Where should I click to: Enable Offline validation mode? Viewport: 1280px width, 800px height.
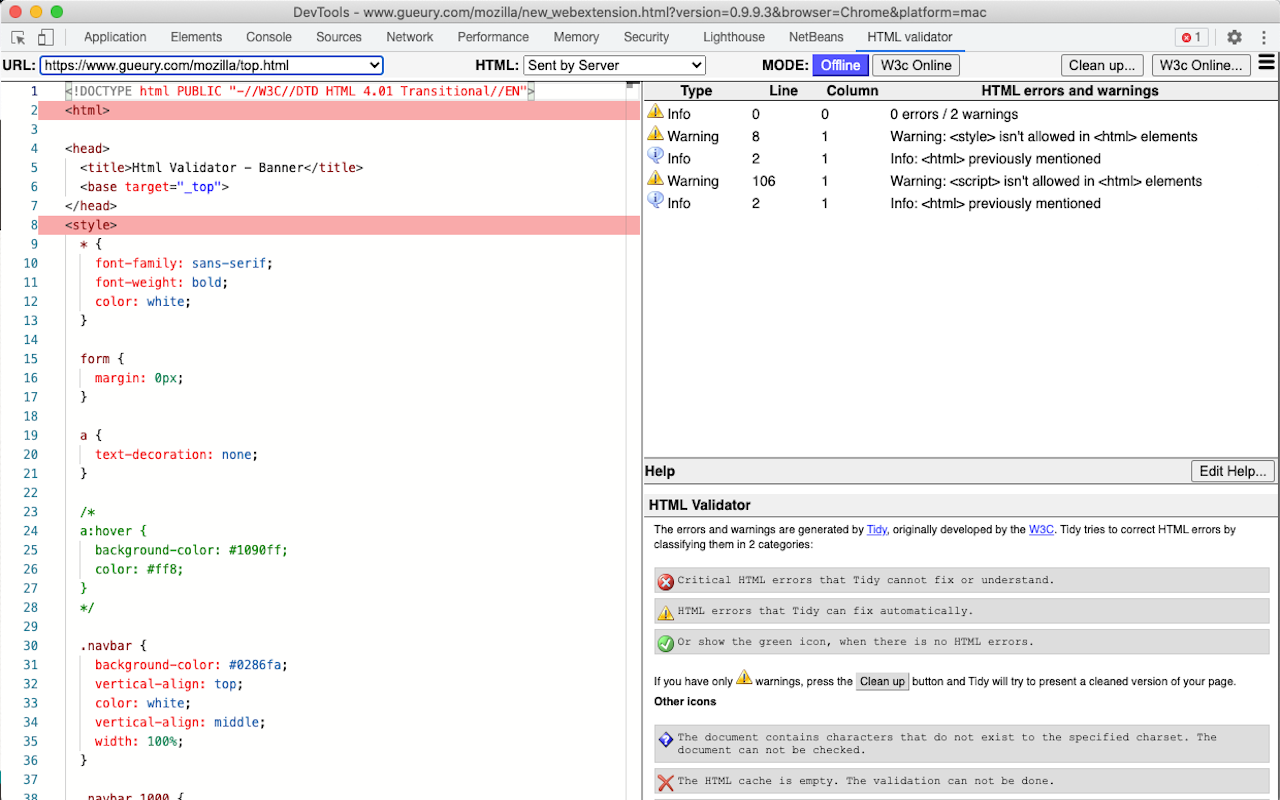[x=840, y=64]
